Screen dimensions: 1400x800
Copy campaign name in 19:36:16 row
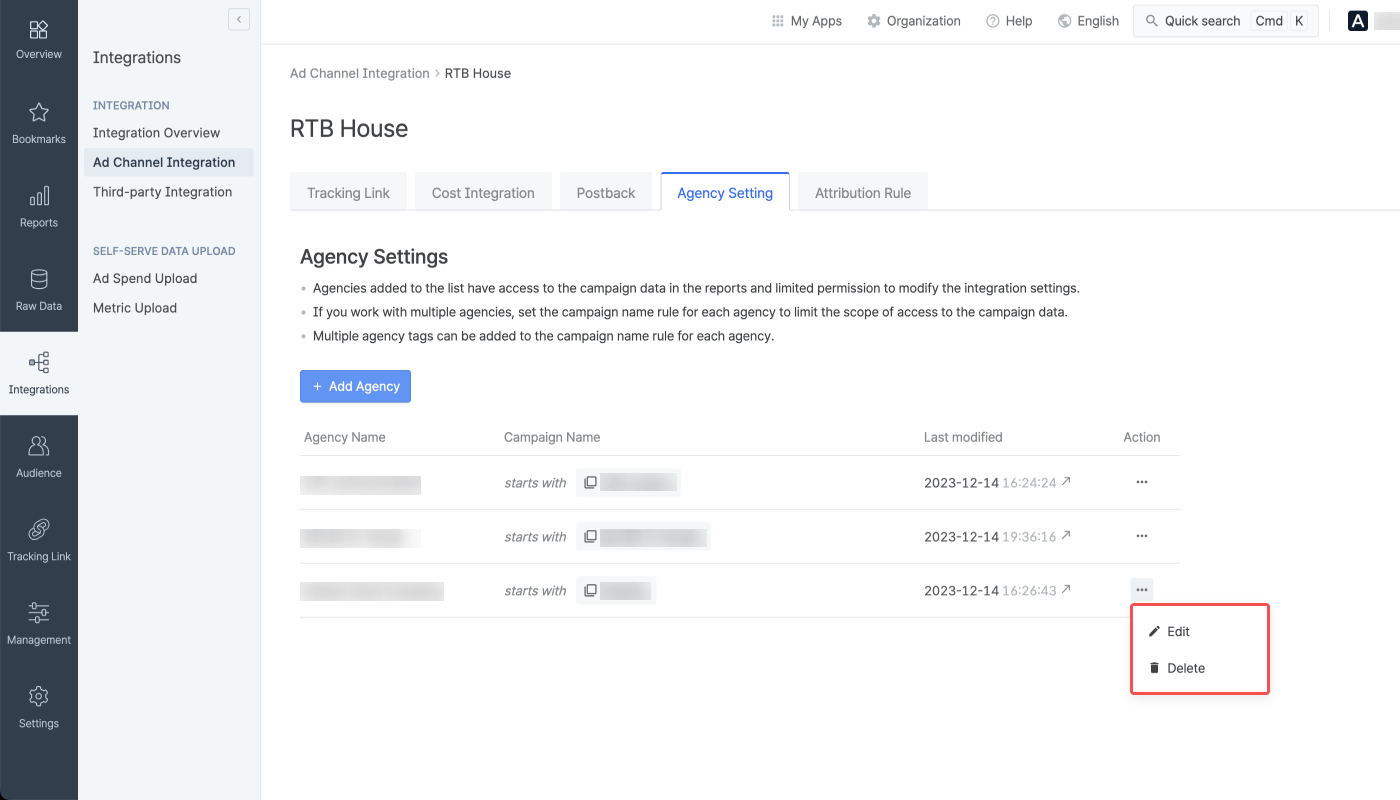click(591, 536)
